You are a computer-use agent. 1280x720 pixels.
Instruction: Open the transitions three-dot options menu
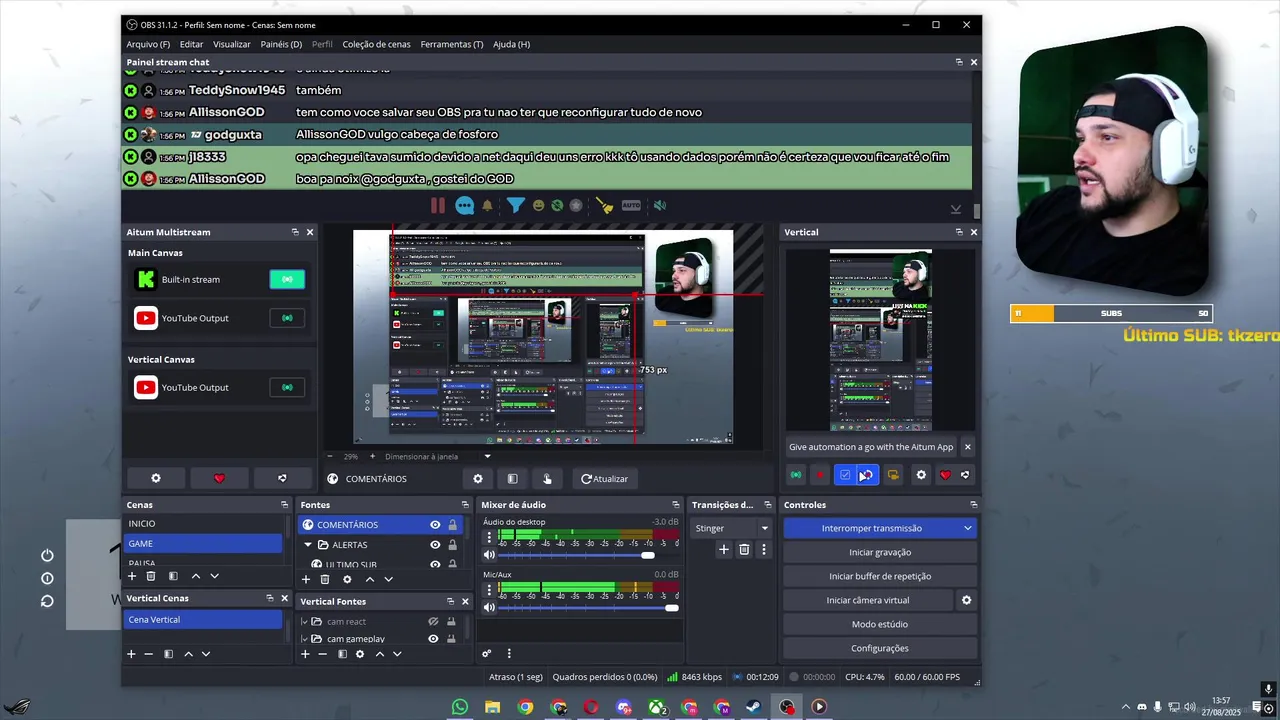[x=764, y=550]
